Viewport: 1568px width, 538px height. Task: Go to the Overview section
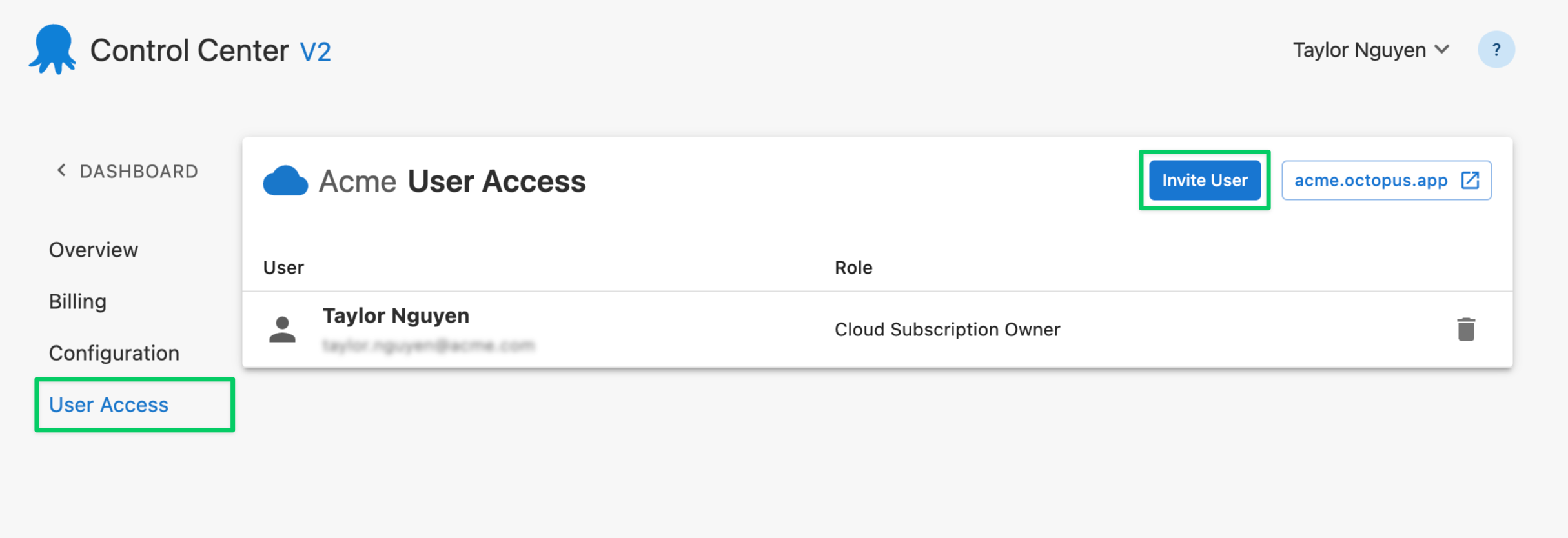(x=94, y=250)
